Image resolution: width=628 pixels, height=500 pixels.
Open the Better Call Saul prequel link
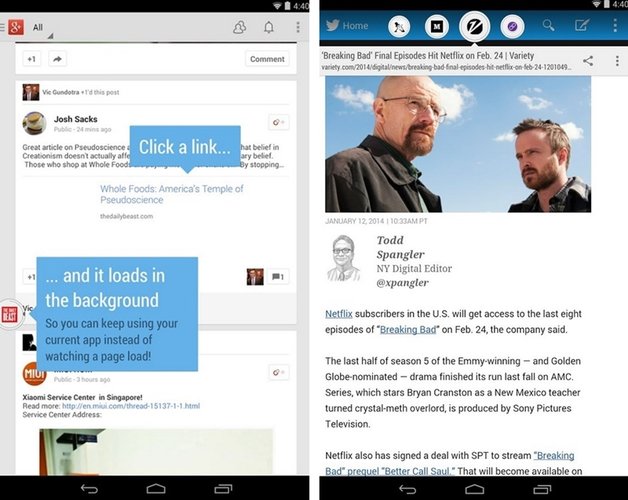pos(450,464)
